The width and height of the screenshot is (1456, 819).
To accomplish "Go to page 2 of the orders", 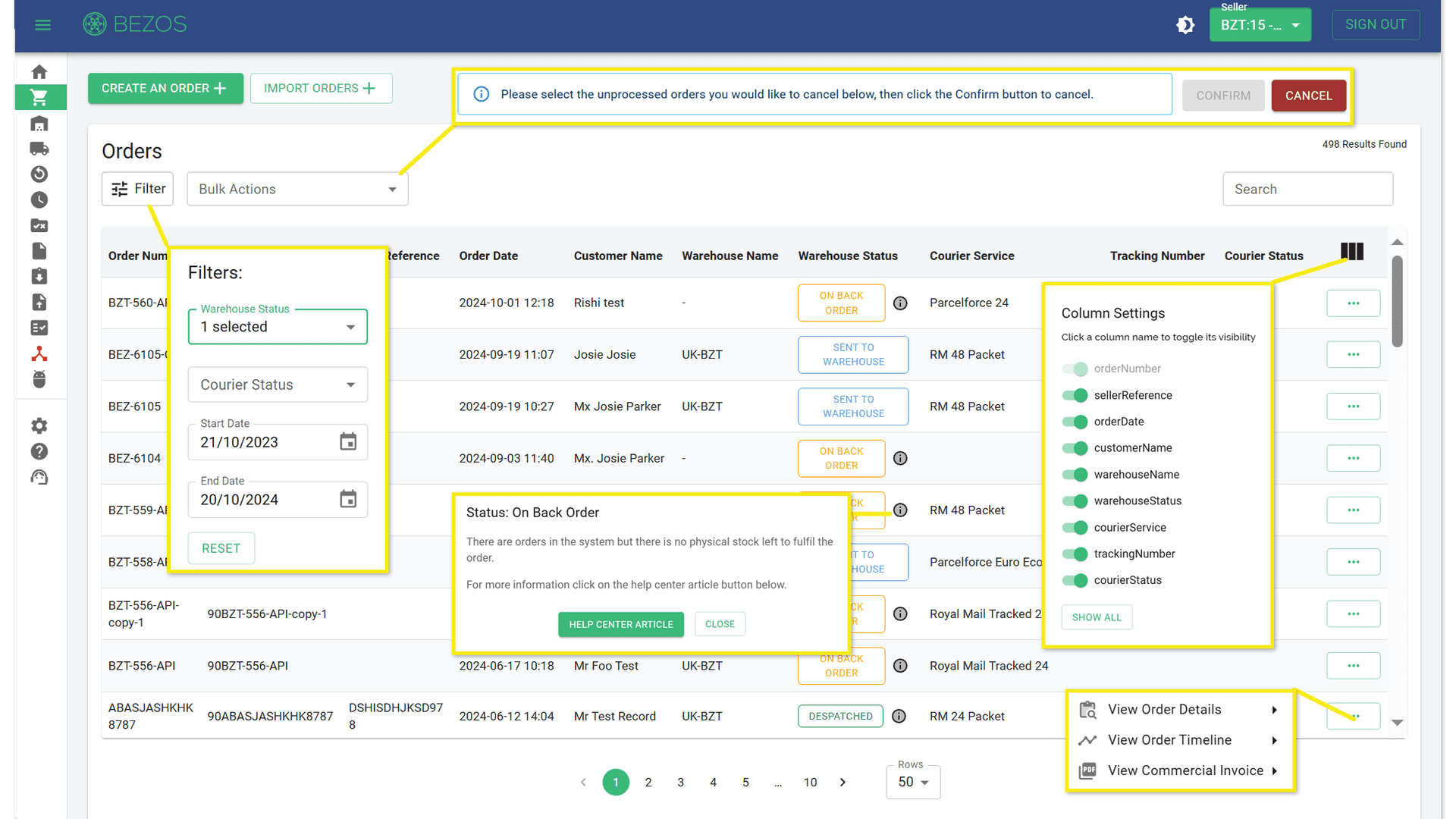I will [648, 782].
